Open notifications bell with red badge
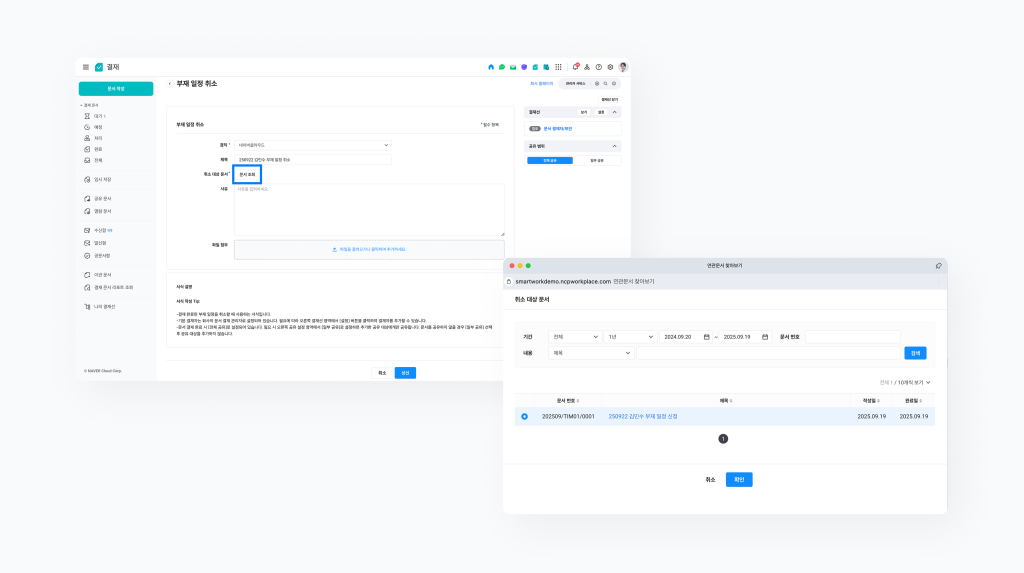Image resolution: width=1024 pixels, height=573 pixels. tap(575, 67)
